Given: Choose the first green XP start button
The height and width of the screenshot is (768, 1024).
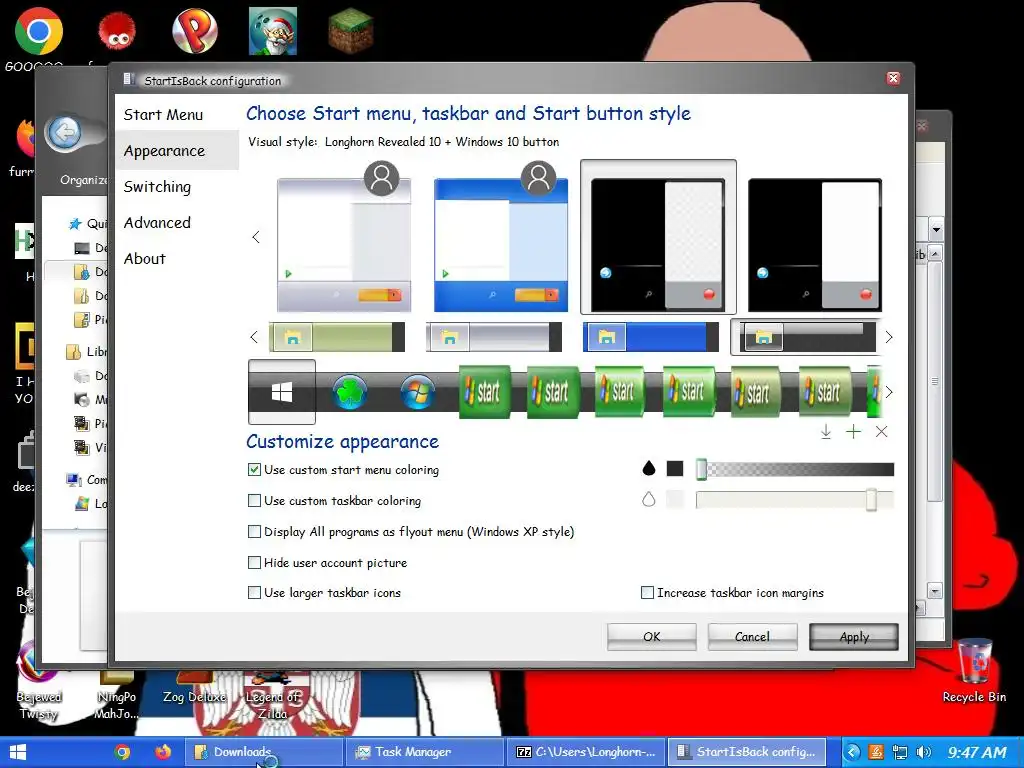Looking at the screenshot, I should click(485, 392).
